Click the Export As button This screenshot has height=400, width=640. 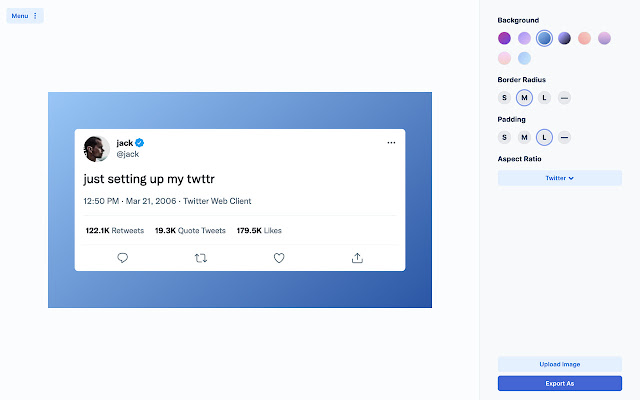560,383
